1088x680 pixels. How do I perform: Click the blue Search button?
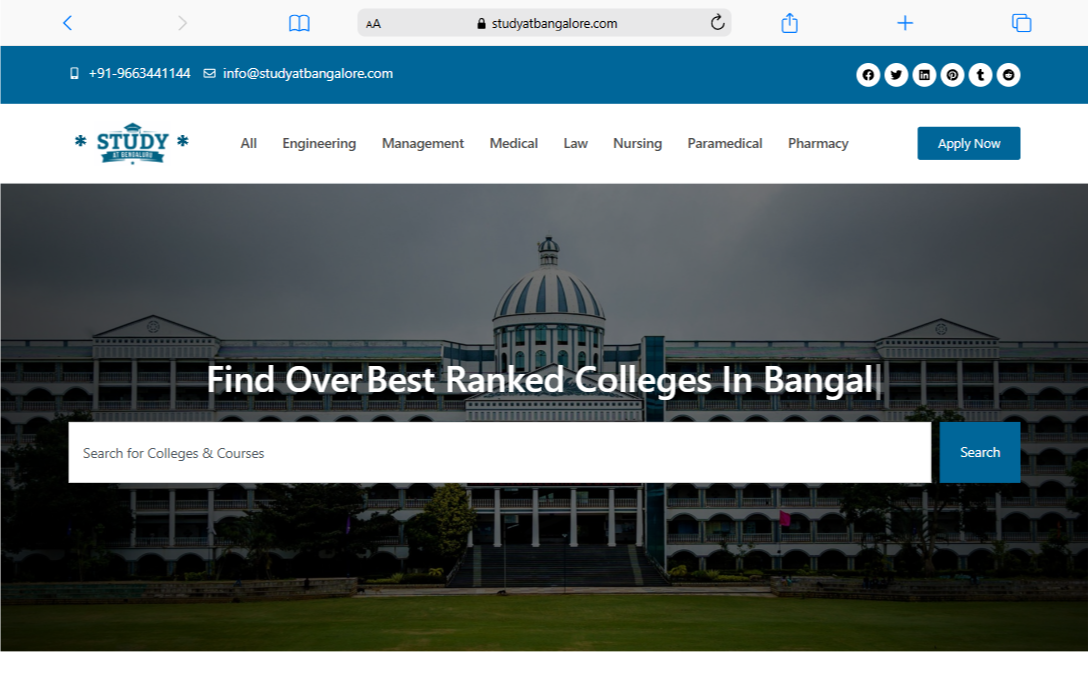coord(979,452)
